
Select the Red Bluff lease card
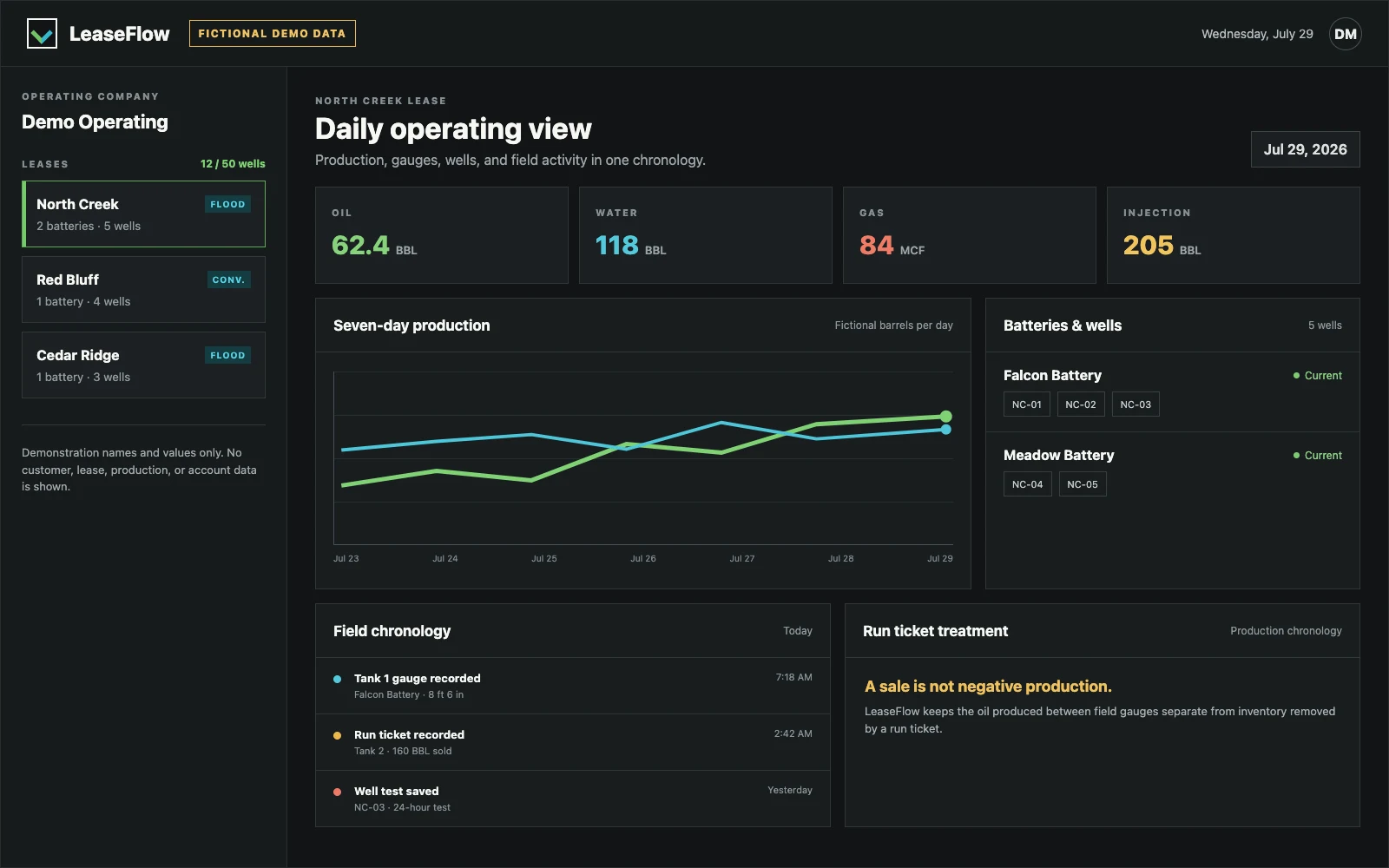[143, 290]
